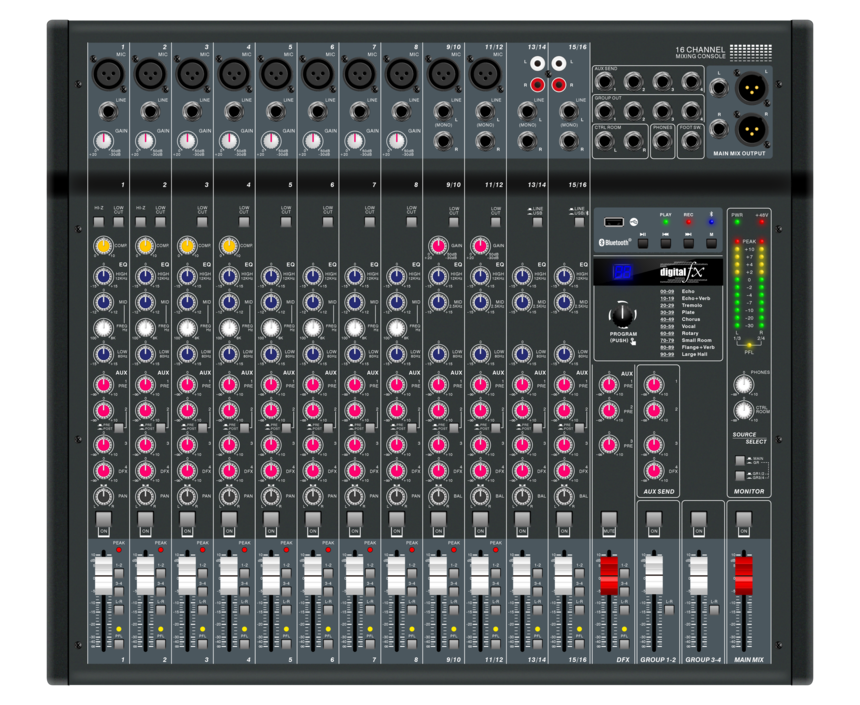Click CTRL ROOM L output jack

coord(604,142)
